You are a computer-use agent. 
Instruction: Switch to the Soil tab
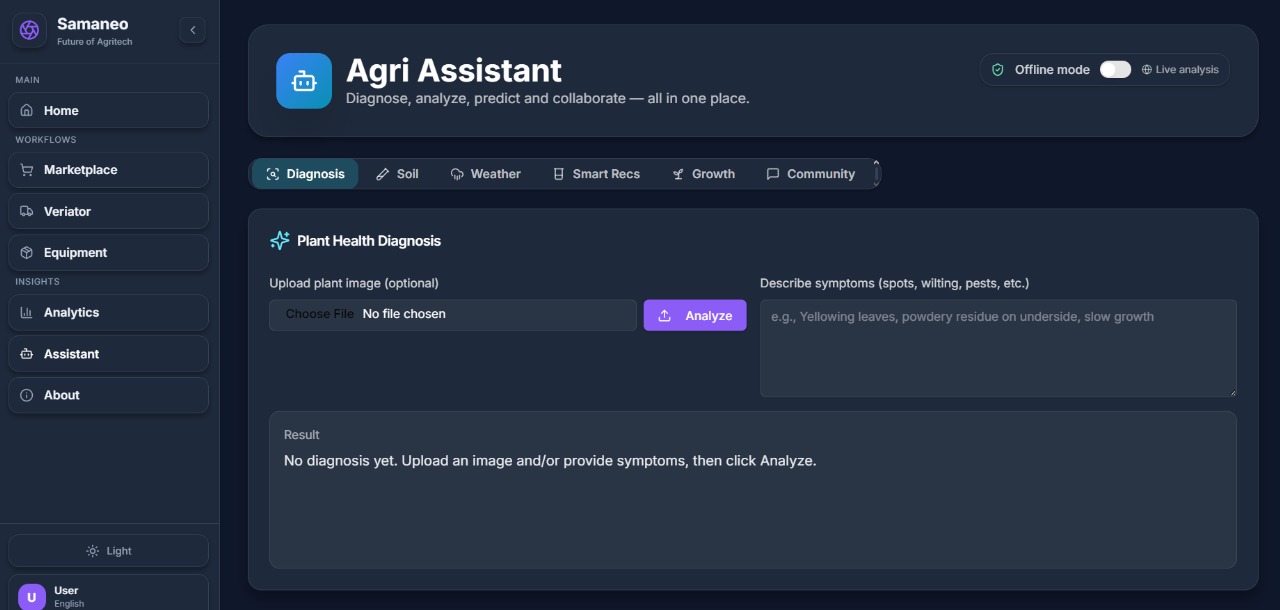click(x=397, y=174)
